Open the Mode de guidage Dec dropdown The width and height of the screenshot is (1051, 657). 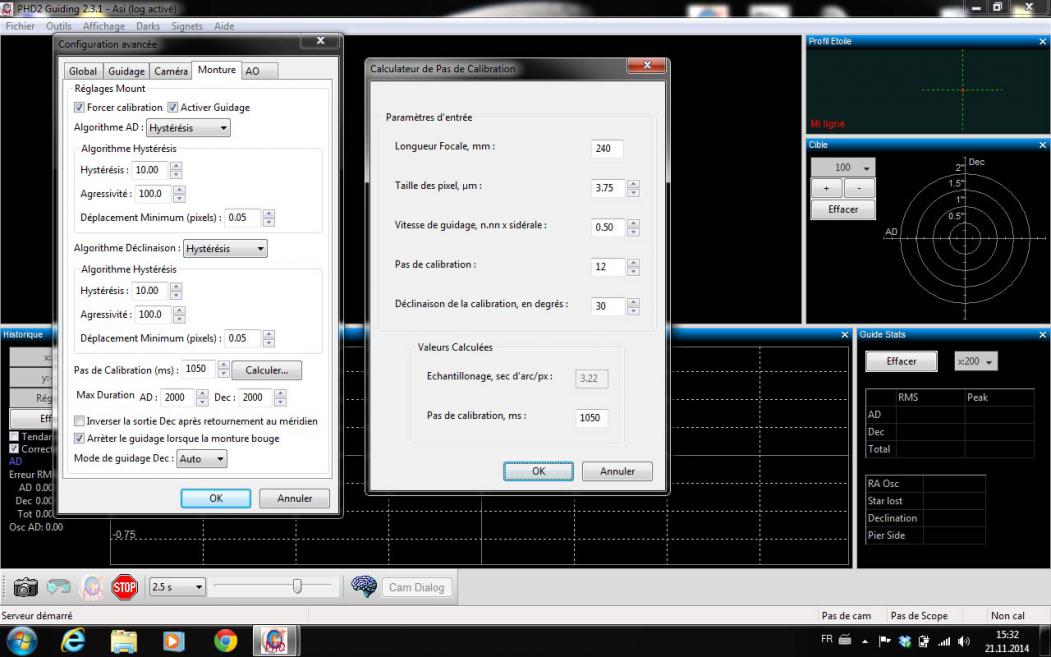coord(202,459)
